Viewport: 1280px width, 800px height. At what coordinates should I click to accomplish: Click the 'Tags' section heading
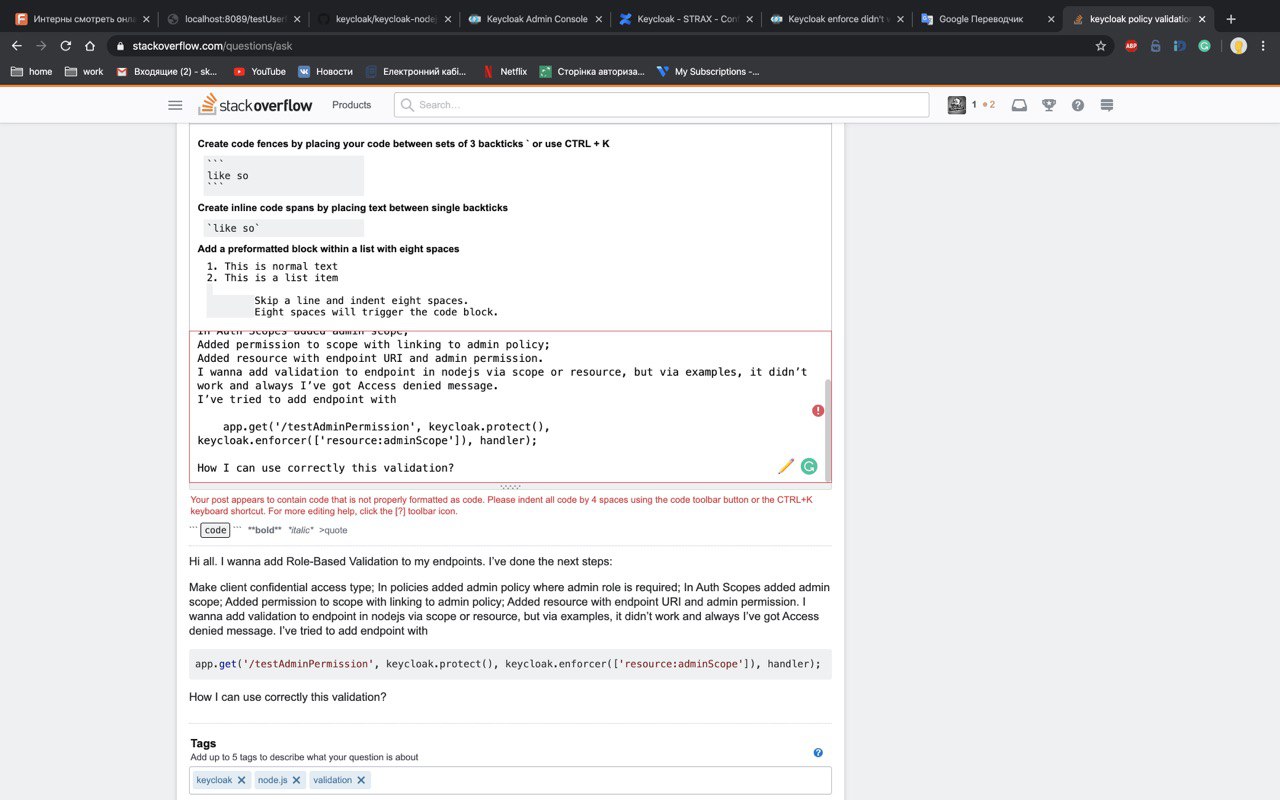(x=203, y=743)
